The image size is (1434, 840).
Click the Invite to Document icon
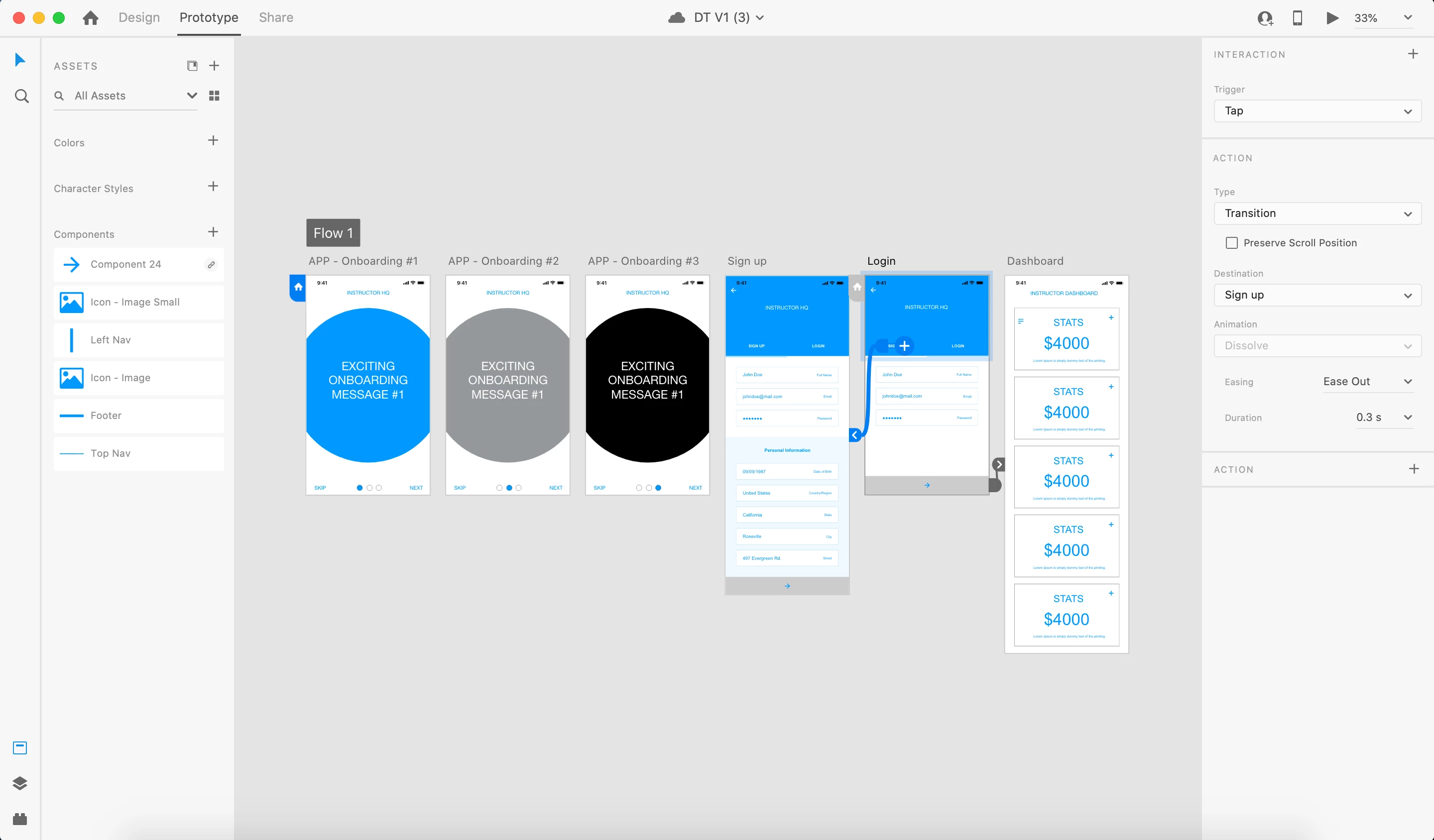point(1264,18)
